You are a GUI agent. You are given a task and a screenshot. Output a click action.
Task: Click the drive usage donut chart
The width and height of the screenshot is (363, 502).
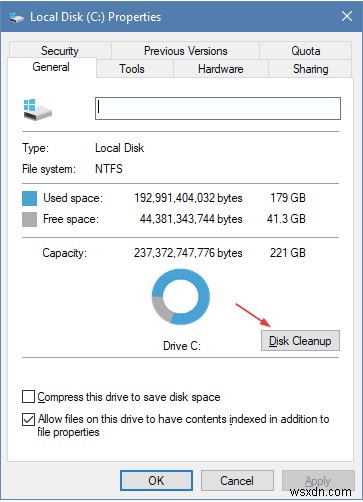click(181, 297)
